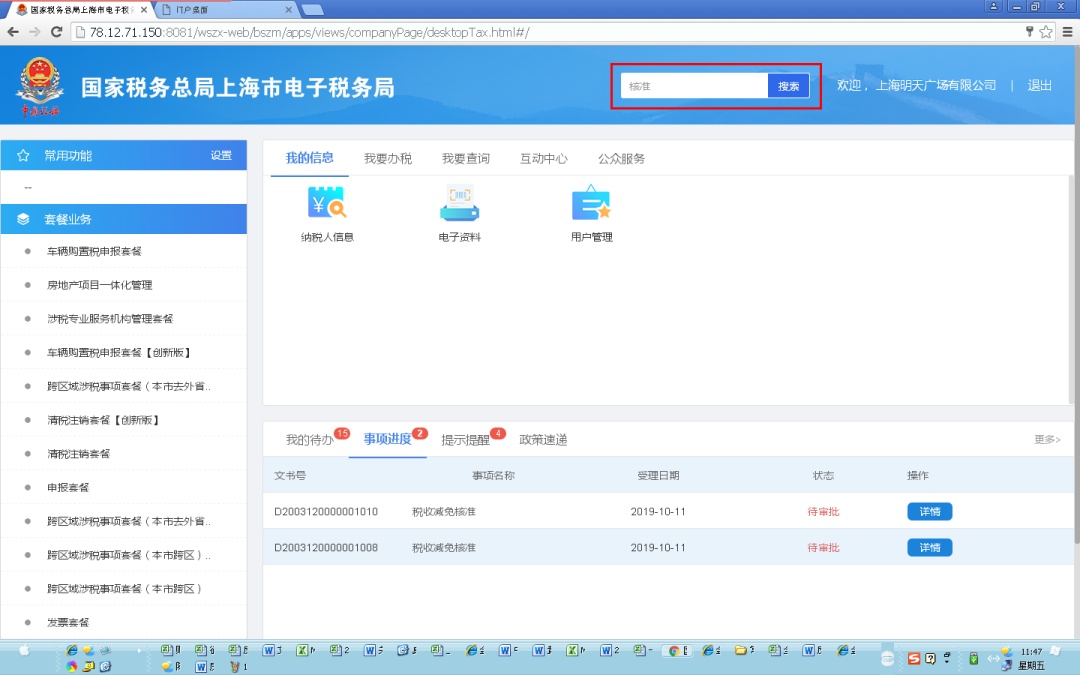Click the 常用功能 star icon
The height and width of the screenshot is (675, 1080).
pyautogui.click(x=23, y=156)
